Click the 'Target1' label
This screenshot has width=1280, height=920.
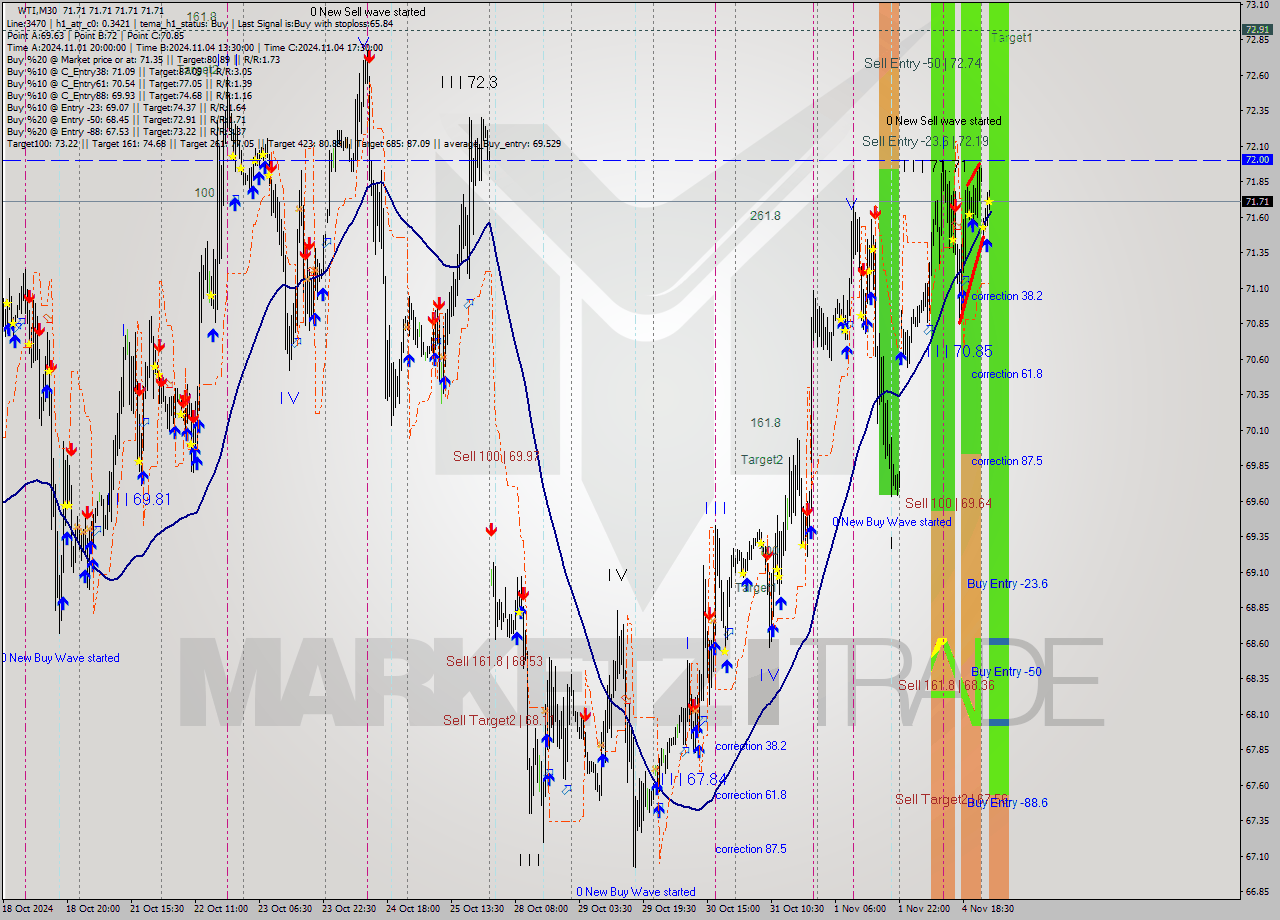[1011, 37]
